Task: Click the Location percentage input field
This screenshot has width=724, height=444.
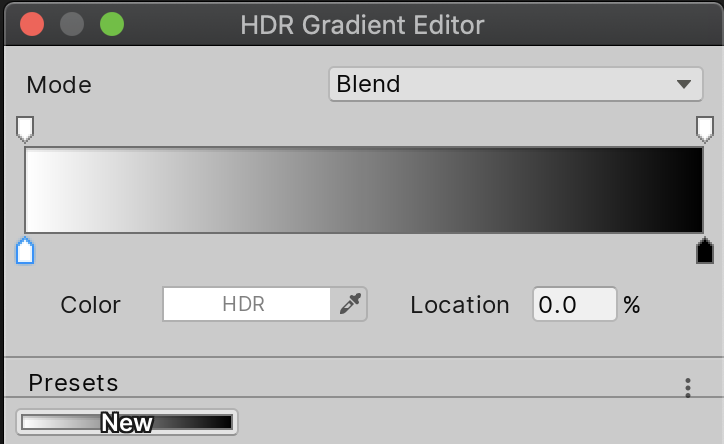Action: 574,305
